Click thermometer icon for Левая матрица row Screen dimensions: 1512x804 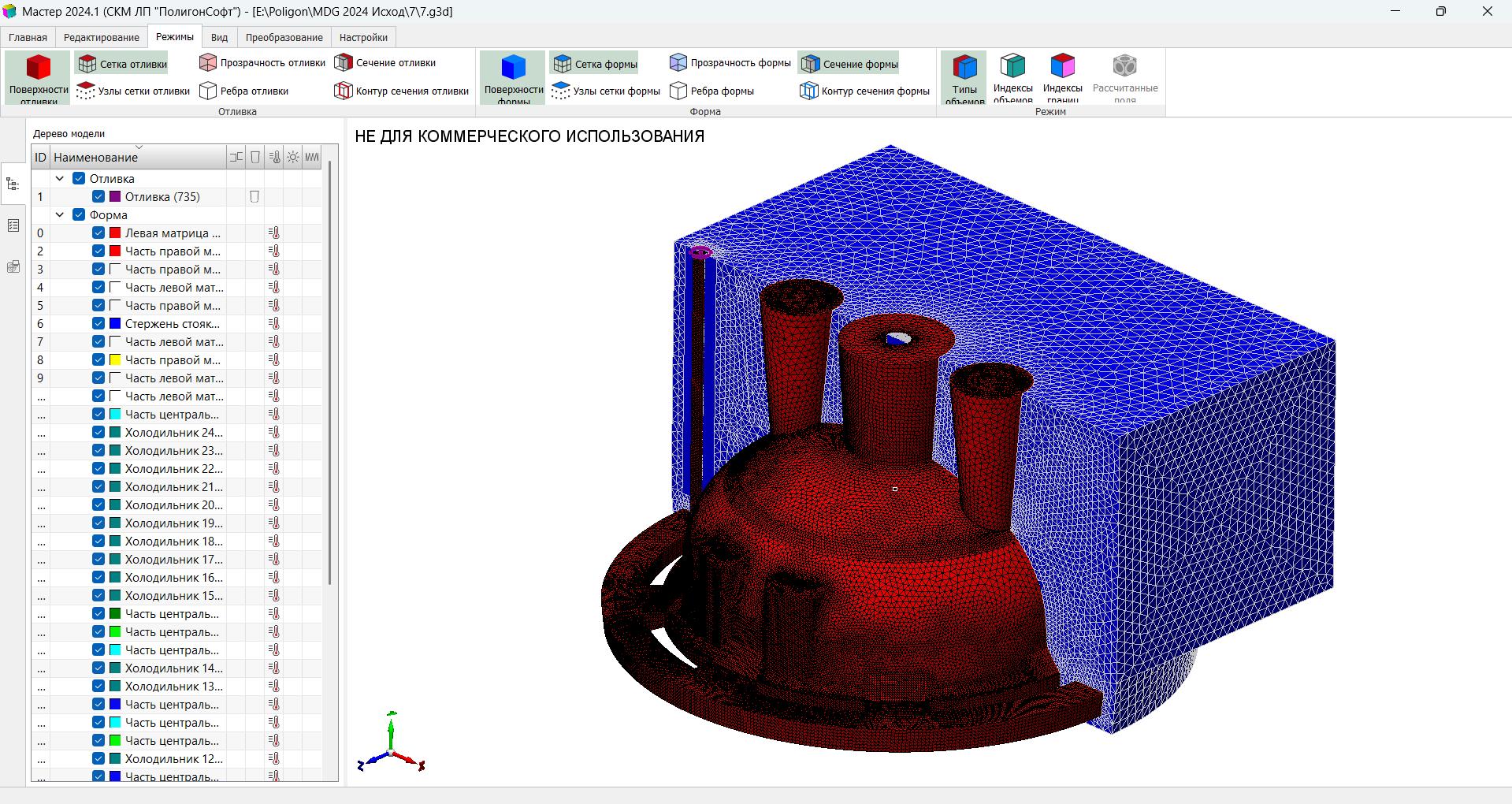pyautogui.click(x=274, y=233)
